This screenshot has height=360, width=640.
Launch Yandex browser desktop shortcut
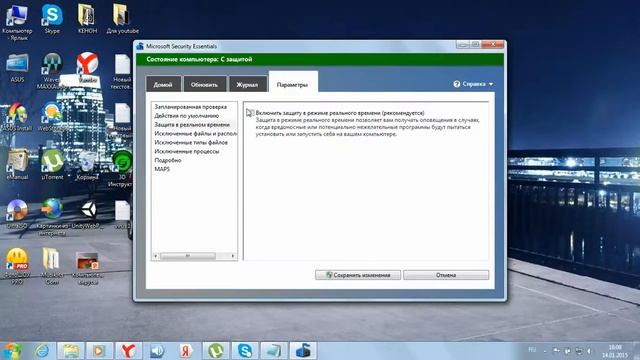pyautogui.click(x=87, y=67)
